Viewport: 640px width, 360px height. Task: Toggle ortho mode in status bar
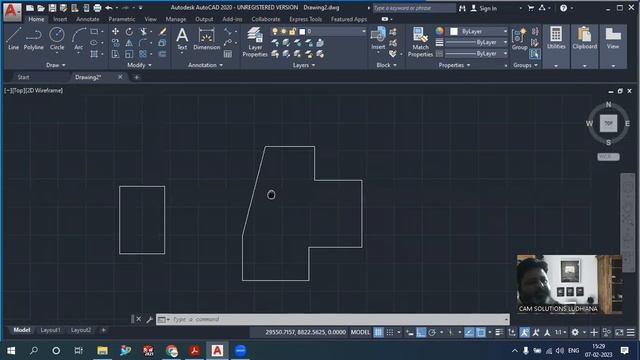pos(421,332)
